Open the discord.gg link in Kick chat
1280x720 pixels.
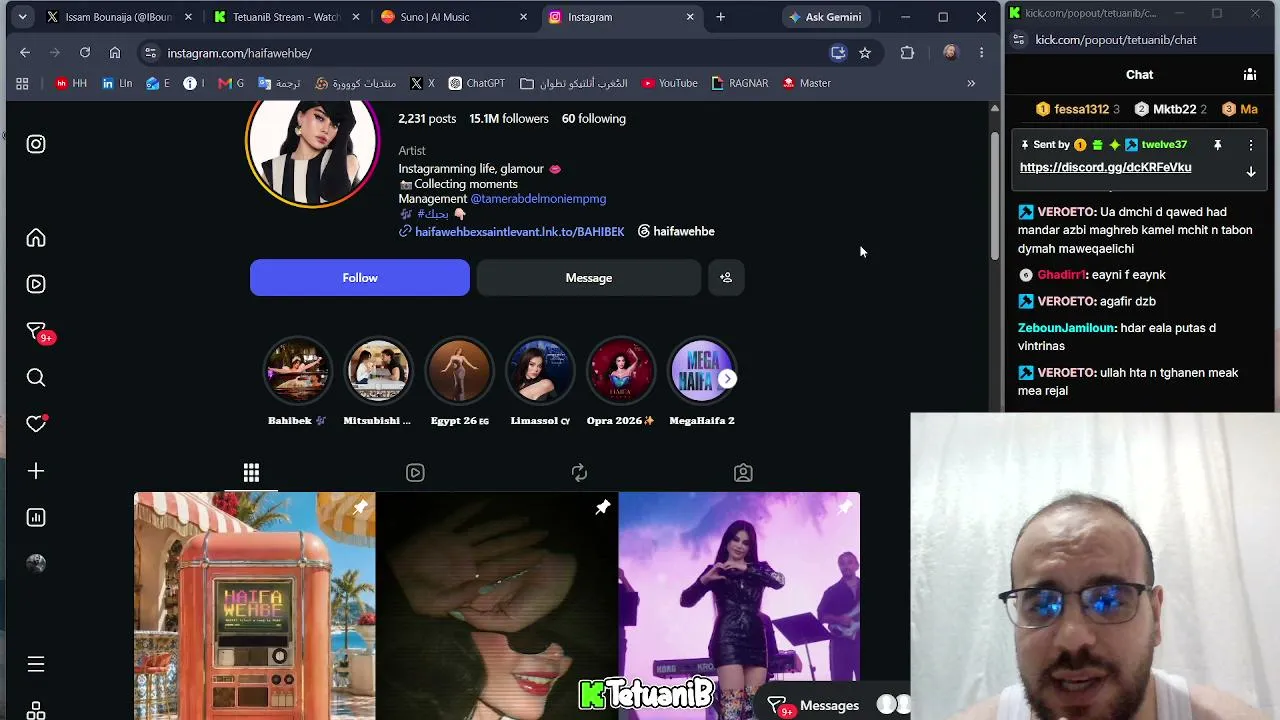tap(1106, 167)
